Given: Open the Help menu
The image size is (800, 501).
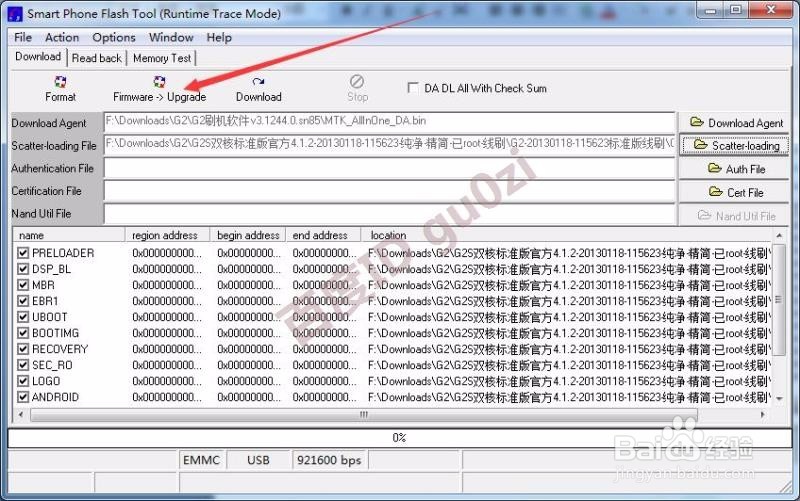Looking at the screenshot, I should [219, 37].
